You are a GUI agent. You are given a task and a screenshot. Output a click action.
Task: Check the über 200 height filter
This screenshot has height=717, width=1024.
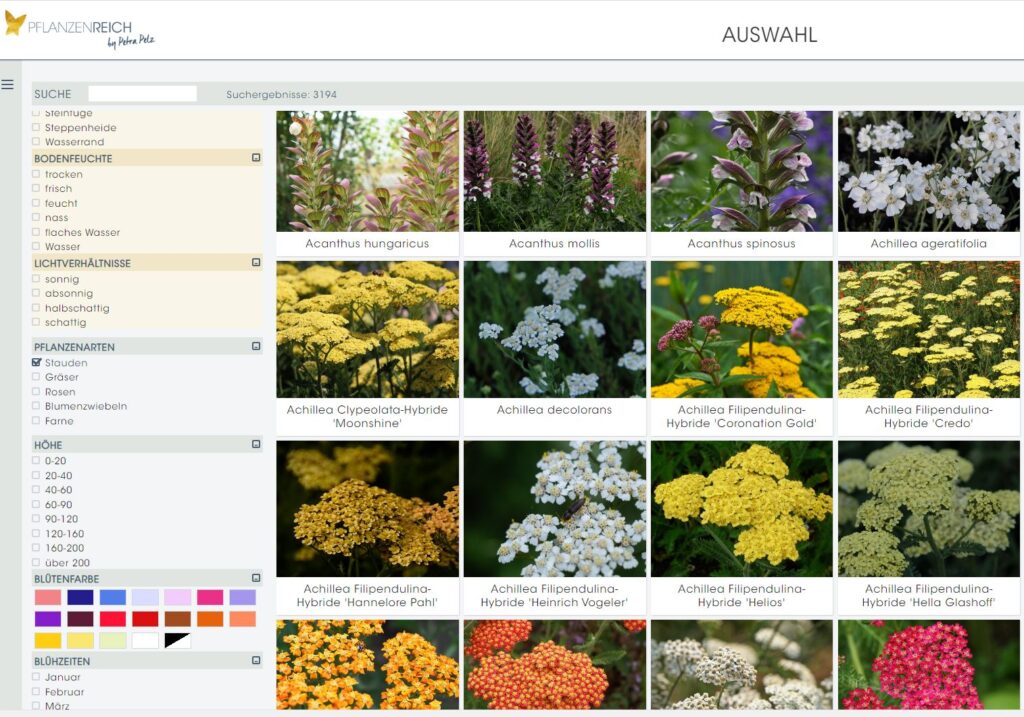coord(36,562)
